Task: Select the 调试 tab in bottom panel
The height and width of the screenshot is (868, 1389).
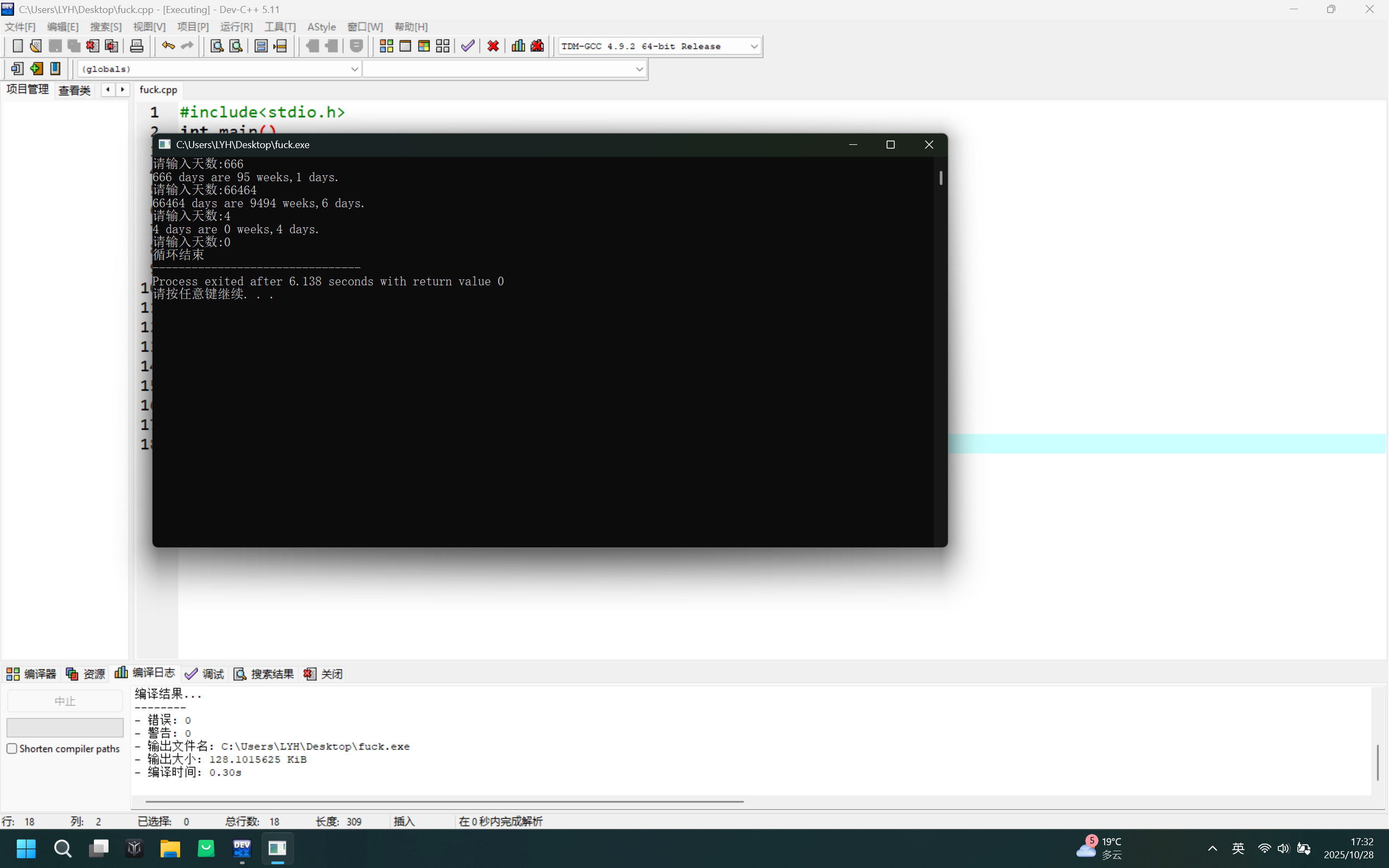Action: (205, 674)
